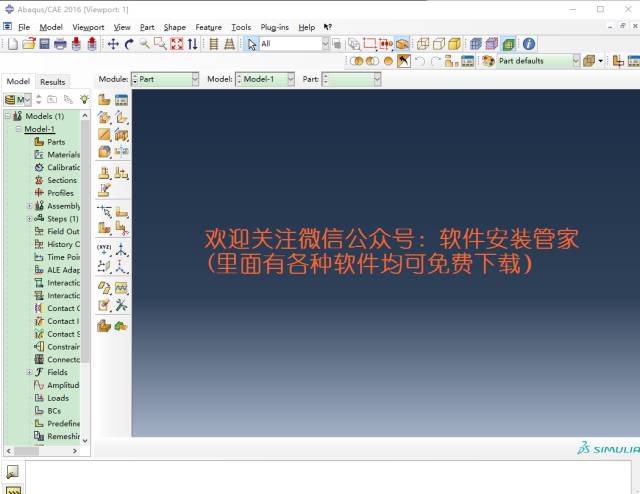This screenshot has width=640, height=494.
Task: Select the Rotate View tool
Action: pyautogui.click(x=129, y=44)
